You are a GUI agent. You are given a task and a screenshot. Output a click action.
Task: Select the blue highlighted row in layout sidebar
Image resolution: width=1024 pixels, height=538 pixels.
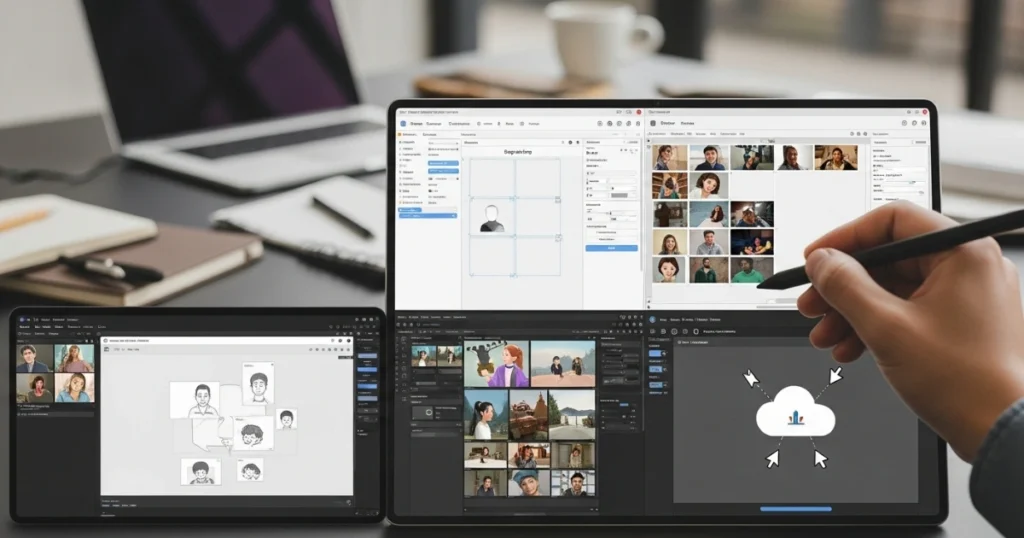point(428,215)
